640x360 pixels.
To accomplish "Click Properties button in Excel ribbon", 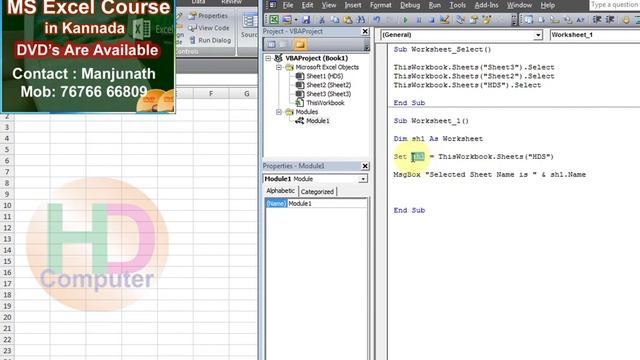I will tap(208, 16).
